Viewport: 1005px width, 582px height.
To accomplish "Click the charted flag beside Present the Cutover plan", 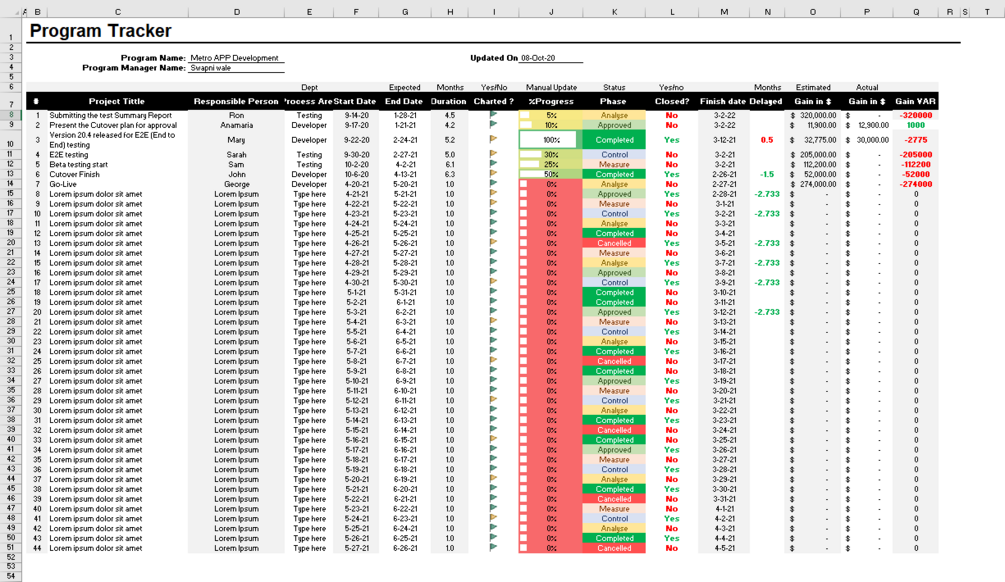I will pyautogui.click(x=491, y=125).
